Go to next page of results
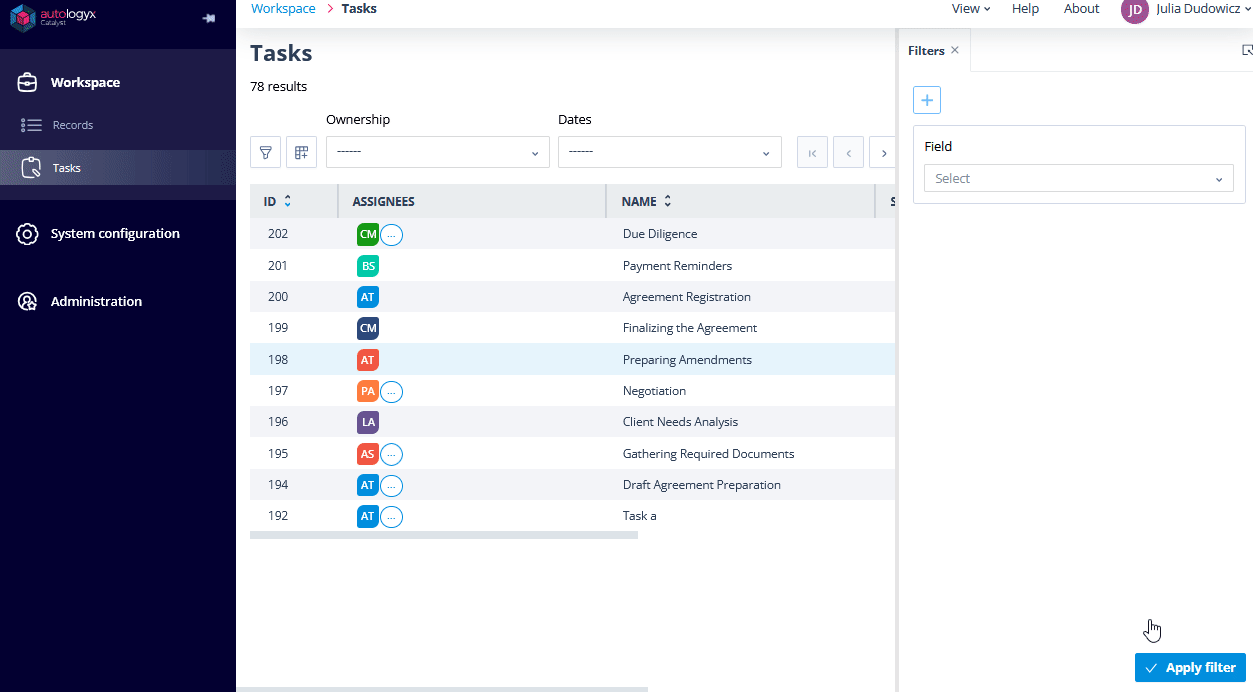This screenshot has height=692, width=1253. 883,152
